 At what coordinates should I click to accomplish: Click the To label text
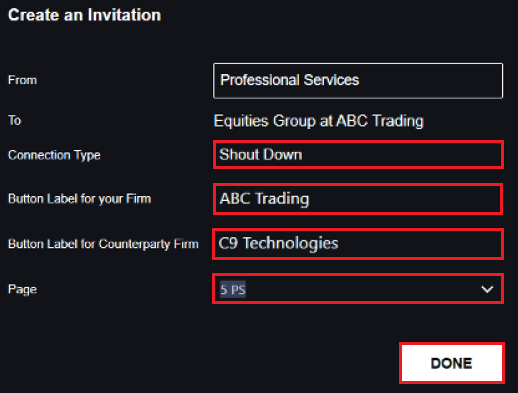click(x=14, y=120)
